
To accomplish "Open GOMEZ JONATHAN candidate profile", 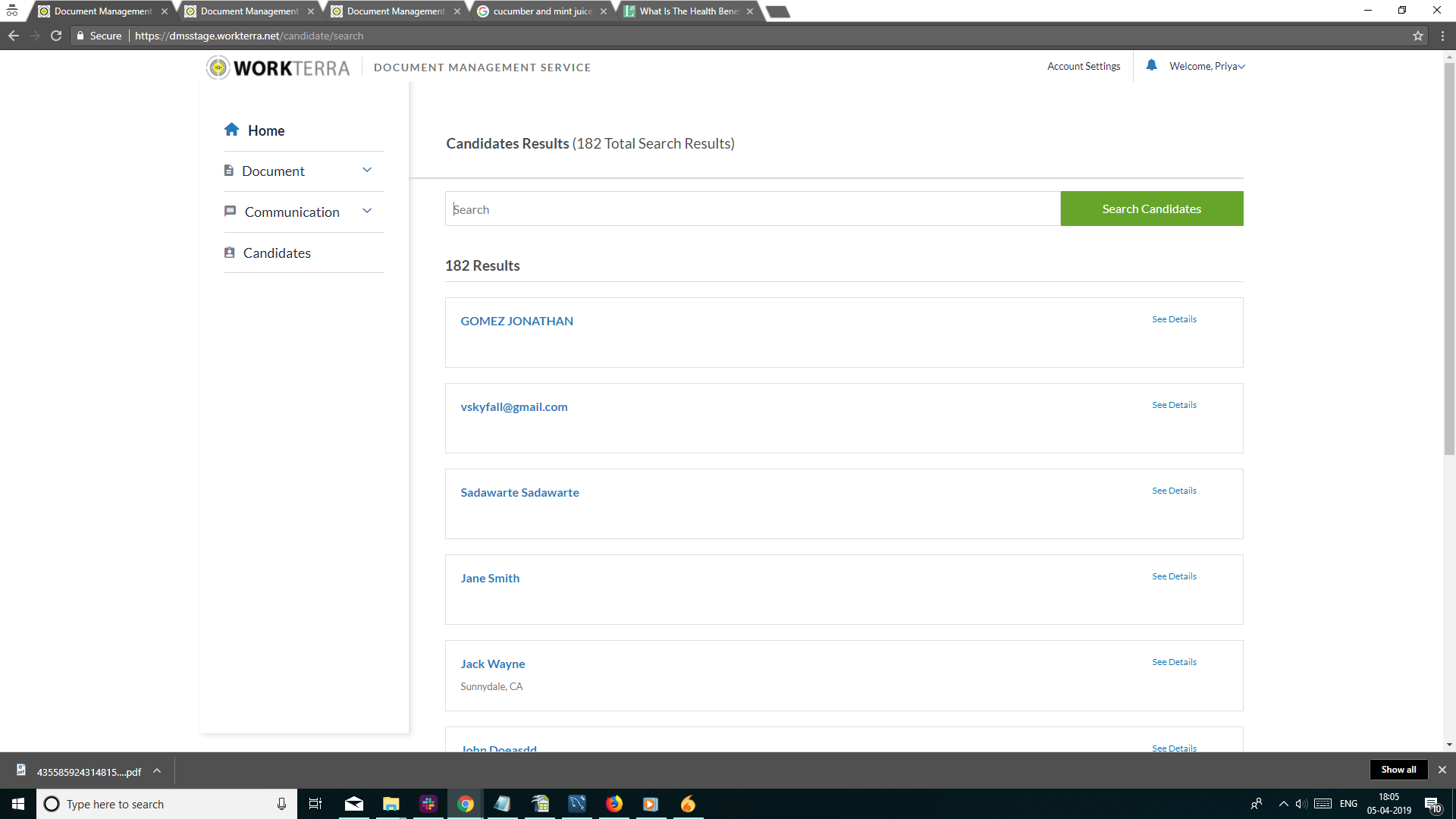I will (516, 321).
